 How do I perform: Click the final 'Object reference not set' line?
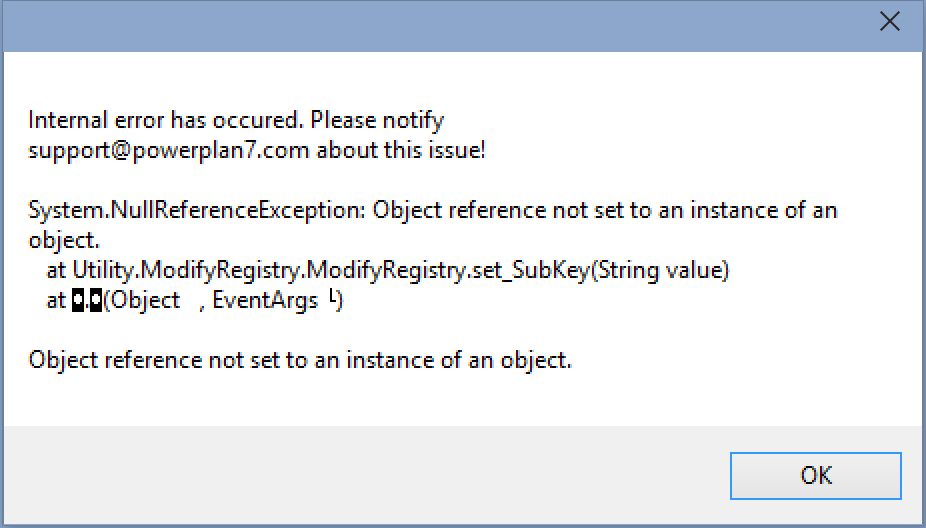pyautogui.click(x=300, y=360)
